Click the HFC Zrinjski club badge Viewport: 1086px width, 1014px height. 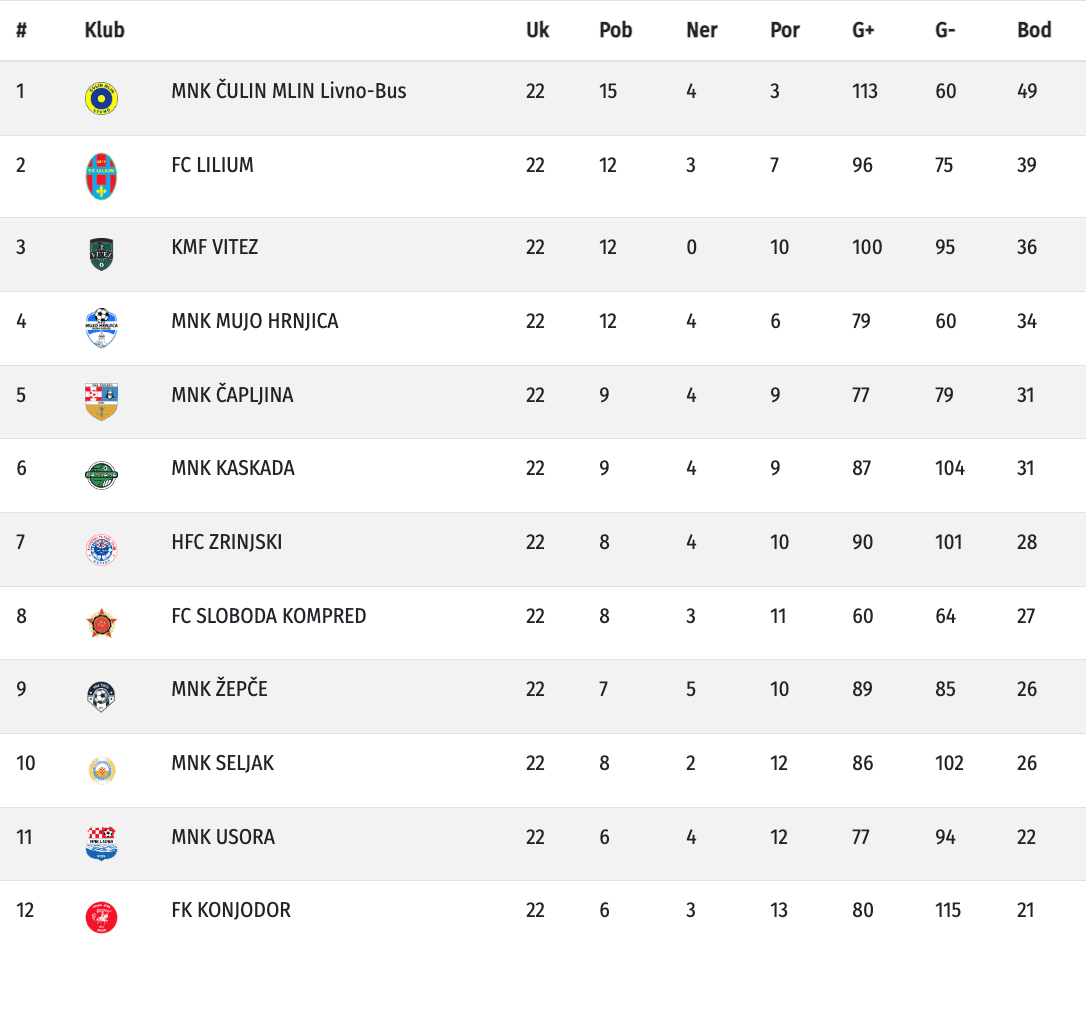(101, 549)
